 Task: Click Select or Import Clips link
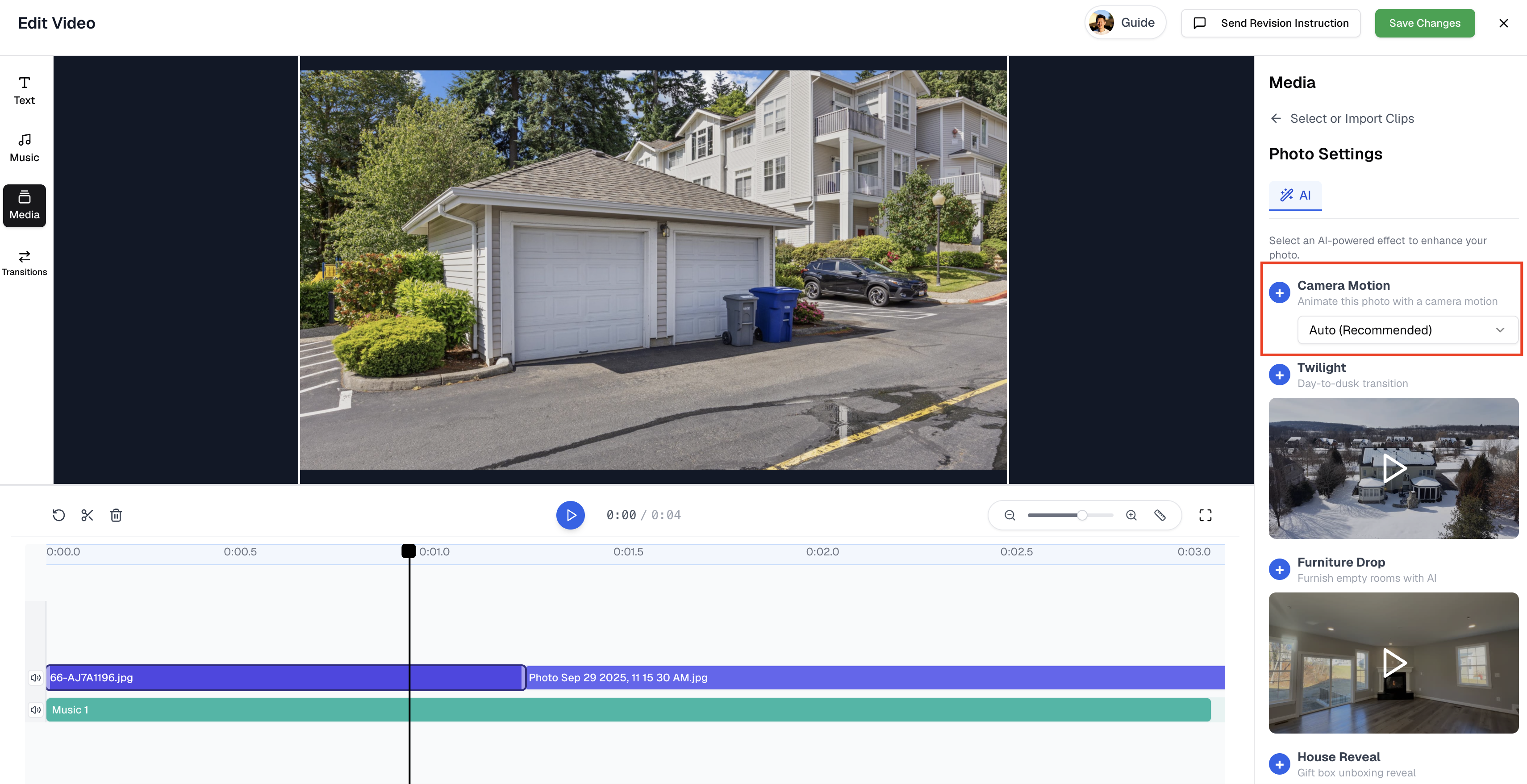pos(1352,118)
